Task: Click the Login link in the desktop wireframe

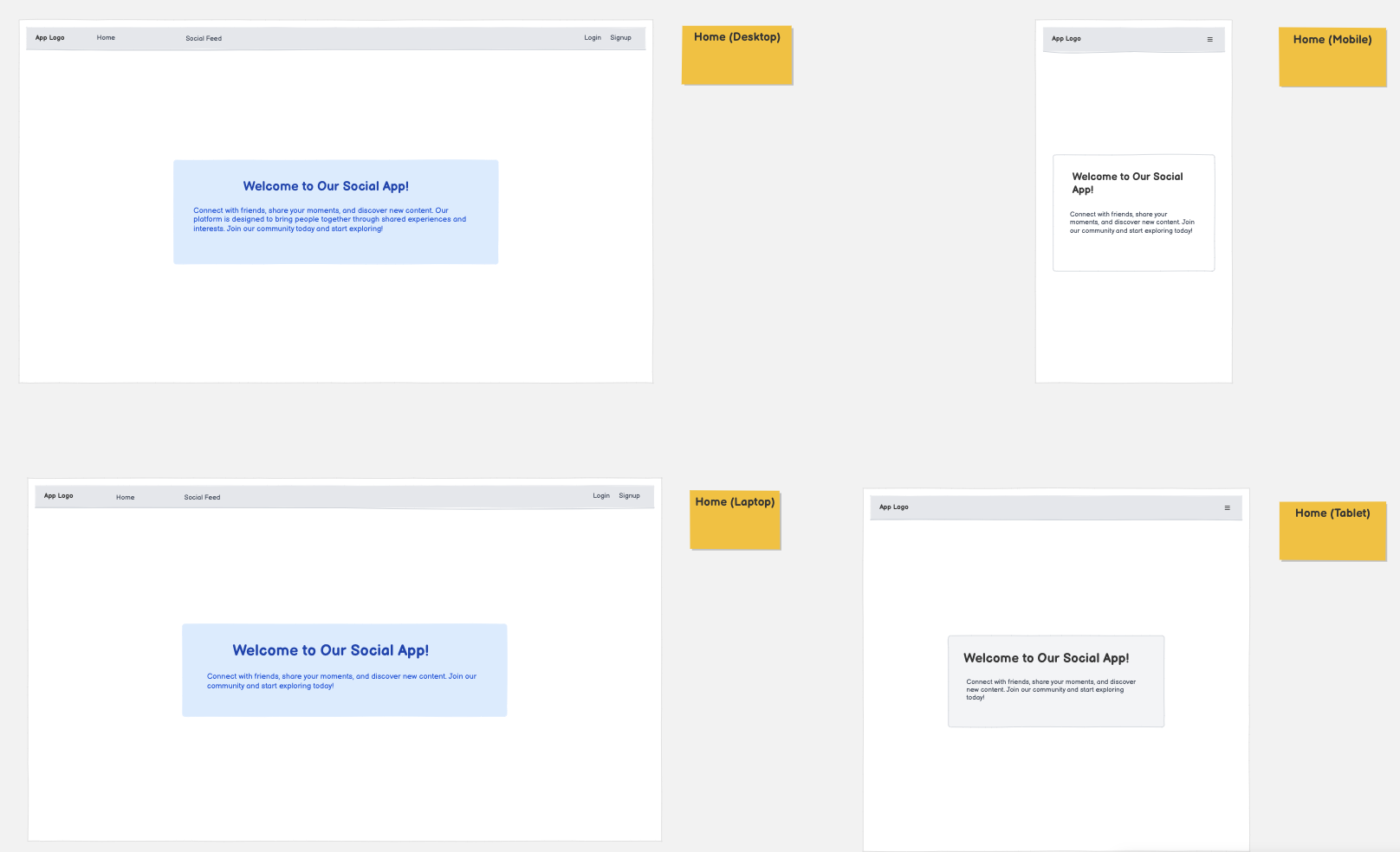Action: point(593,38)
